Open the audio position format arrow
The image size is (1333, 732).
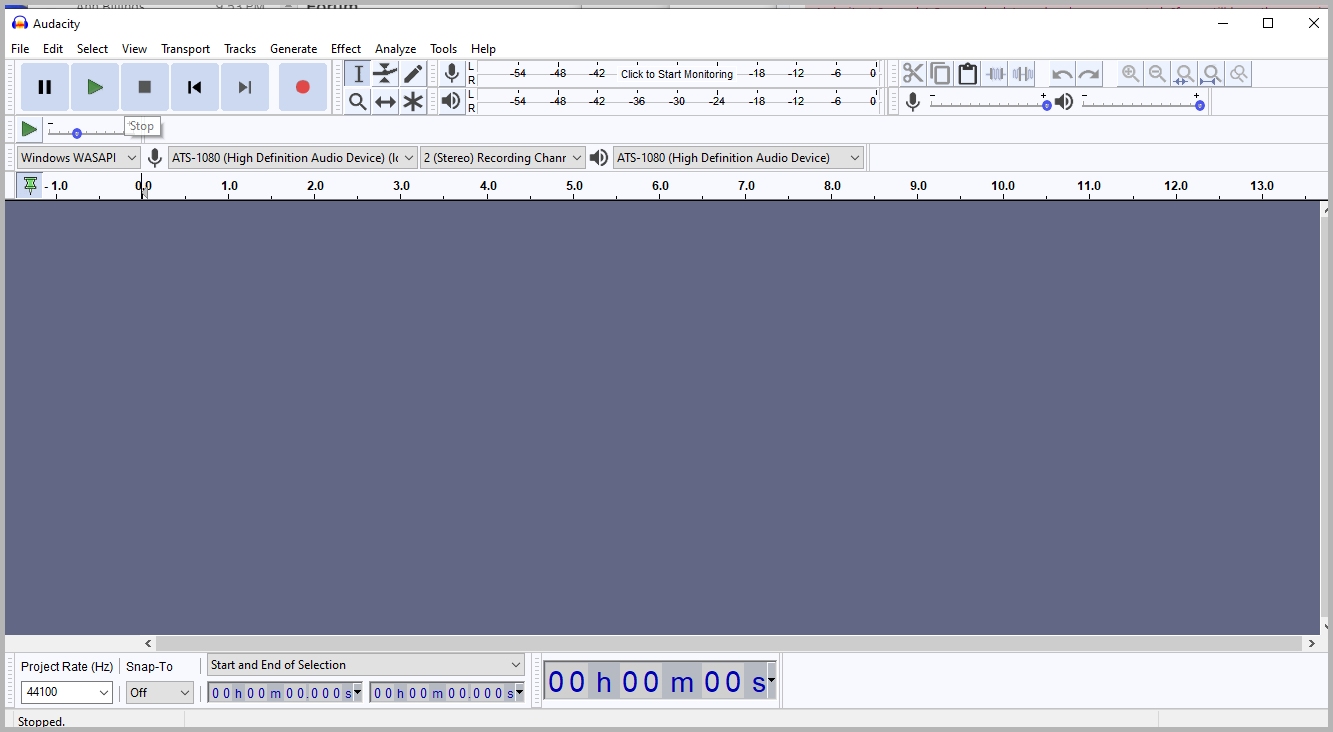click(771, 681)
